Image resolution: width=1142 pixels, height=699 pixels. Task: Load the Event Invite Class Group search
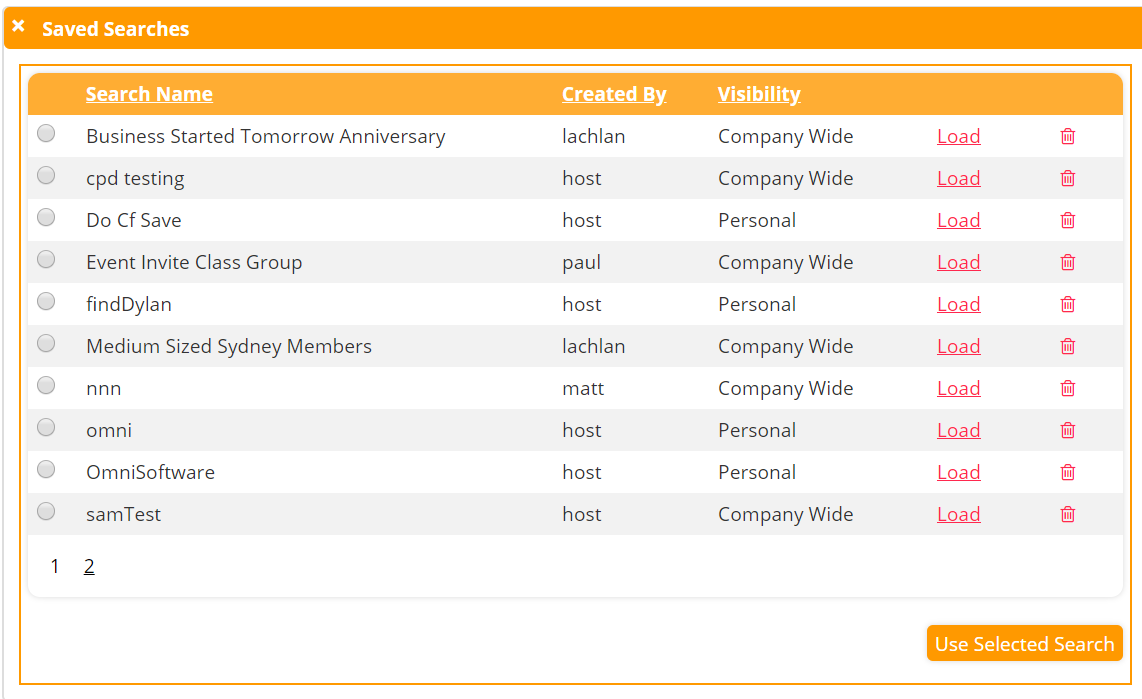pos(958,263)
